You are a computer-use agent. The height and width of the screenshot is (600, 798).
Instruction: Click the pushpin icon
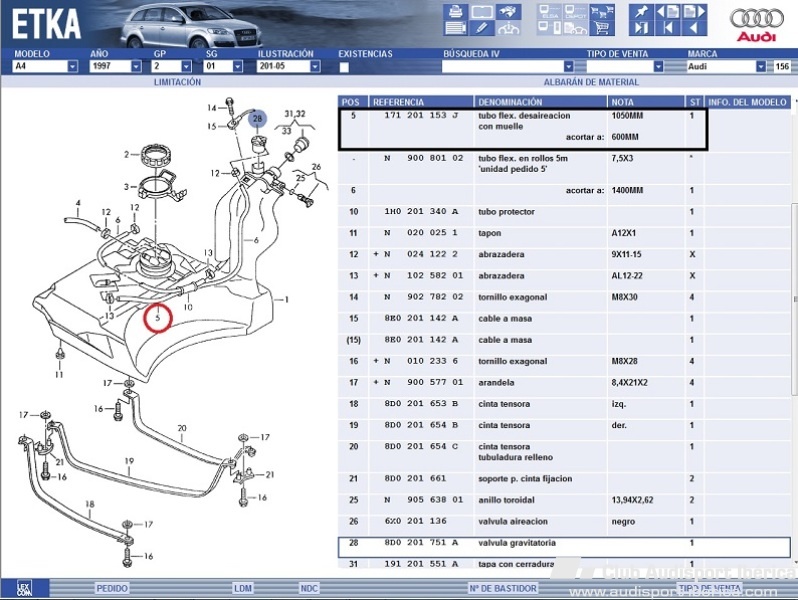pyautogui.click(x=641, y=12)
